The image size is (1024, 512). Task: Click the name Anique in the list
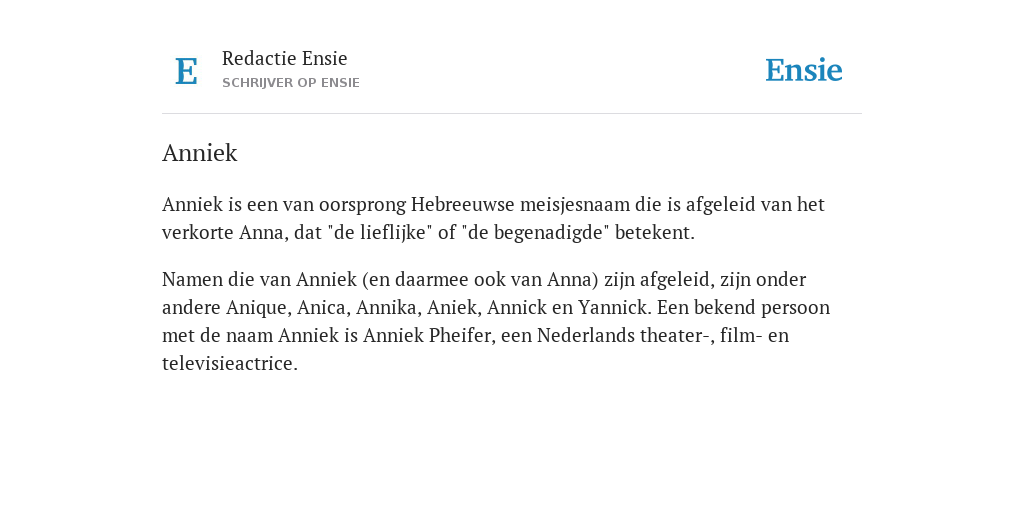[x=258, y=308]
